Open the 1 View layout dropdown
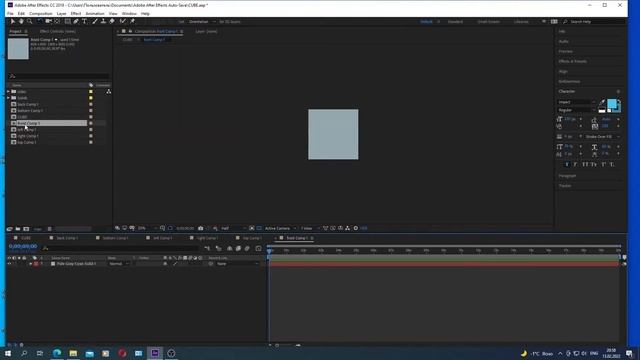Image resolution: width=640 pixels, height=360 pixels. [x=310, y=228]
